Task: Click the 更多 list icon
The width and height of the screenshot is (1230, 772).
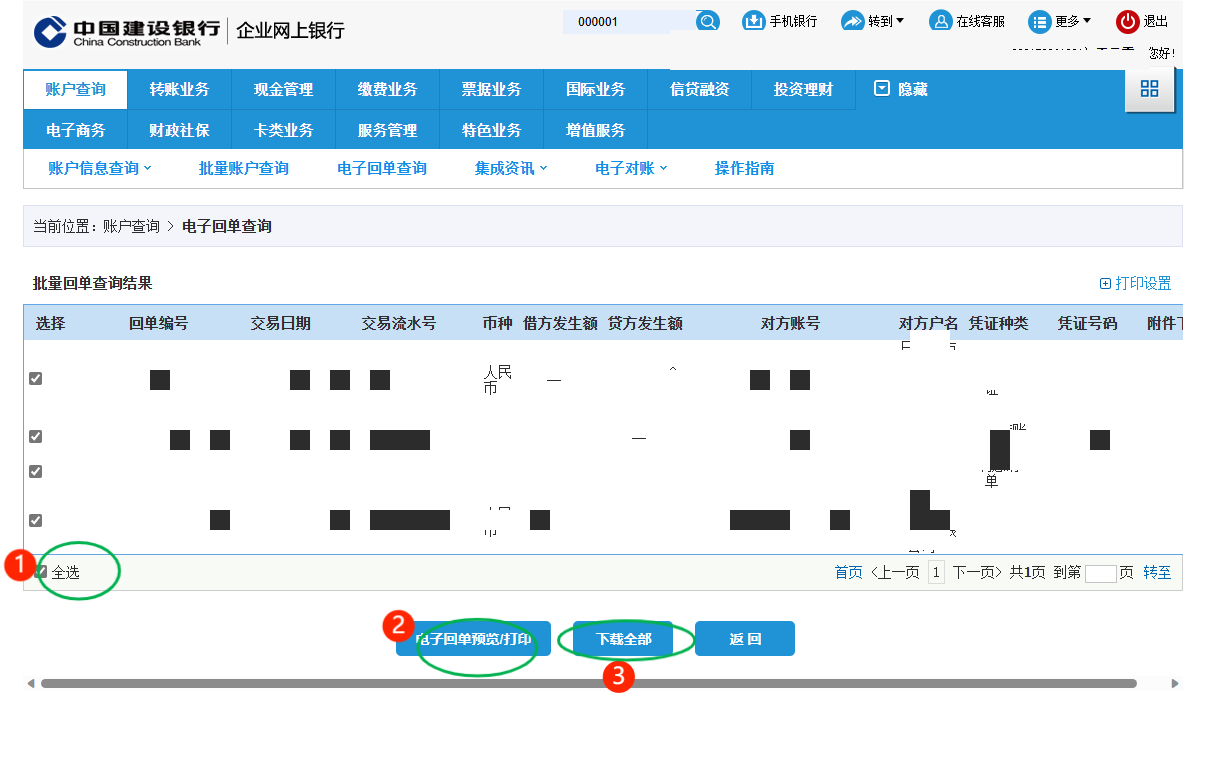Action: click(1039, 21)
